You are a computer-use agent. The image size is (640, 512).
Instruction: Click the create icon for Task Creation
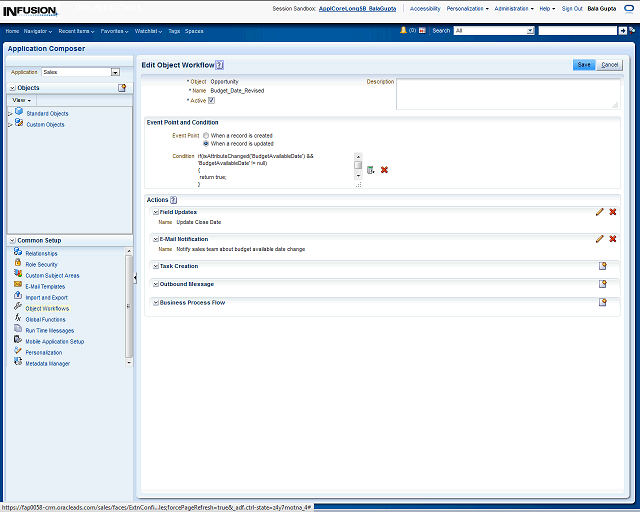tap(602, 267)
